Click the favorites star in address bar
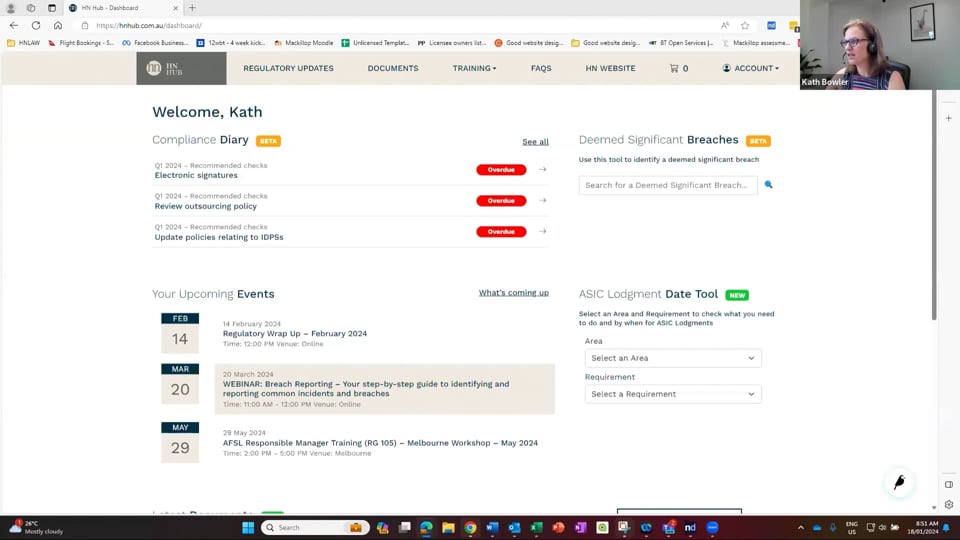 tap(744, 26)
